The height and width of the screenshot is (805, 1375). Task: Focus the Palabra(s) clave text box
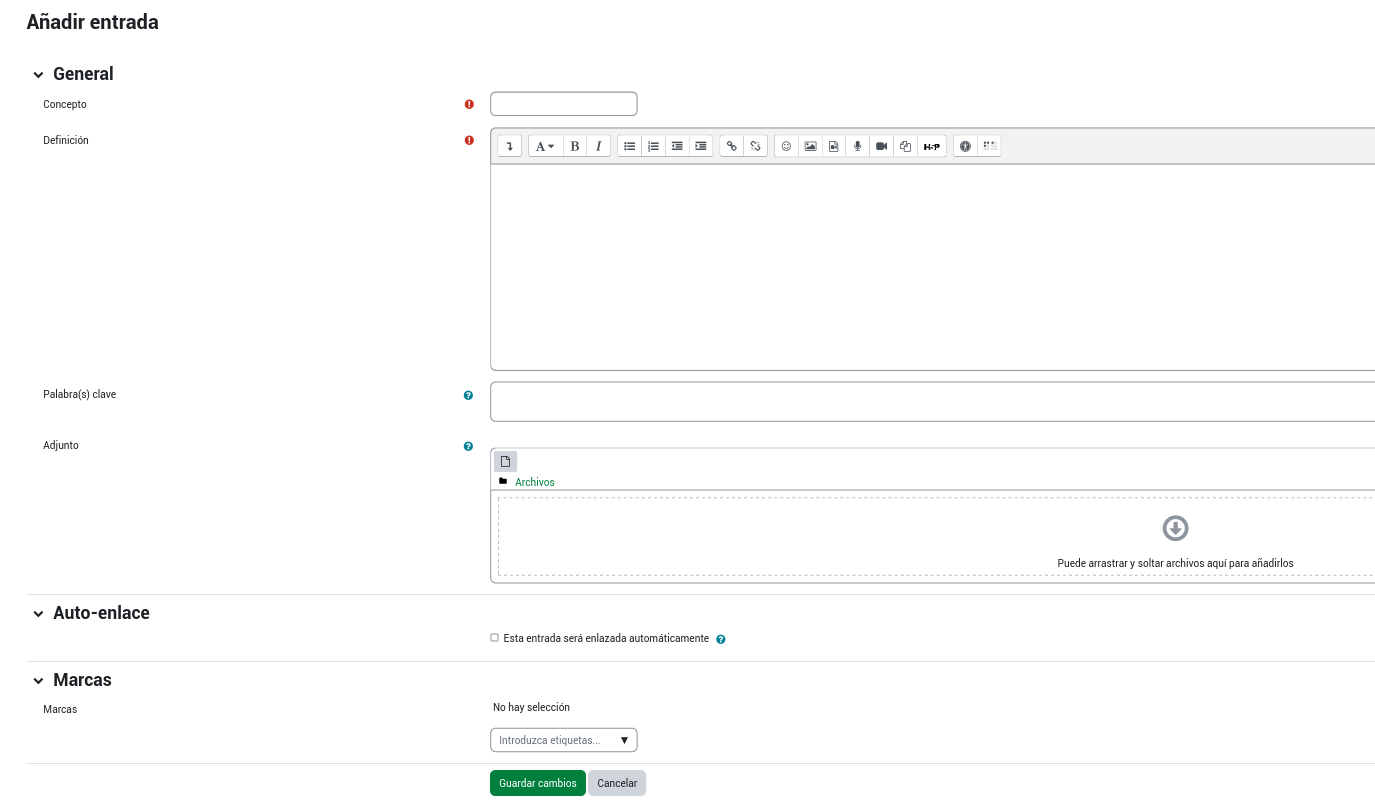(x=932, y=402)
